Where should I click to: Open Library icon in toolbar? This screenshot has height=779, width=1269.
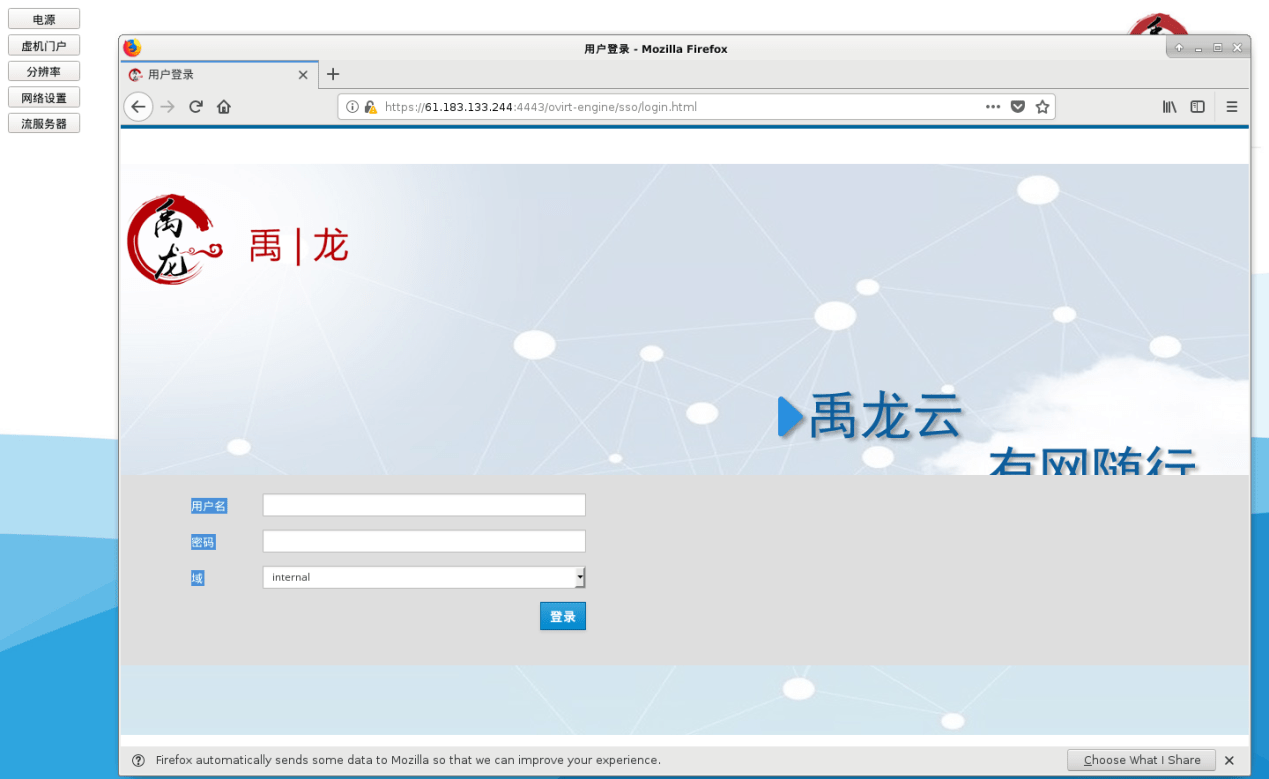point(1169,107)
